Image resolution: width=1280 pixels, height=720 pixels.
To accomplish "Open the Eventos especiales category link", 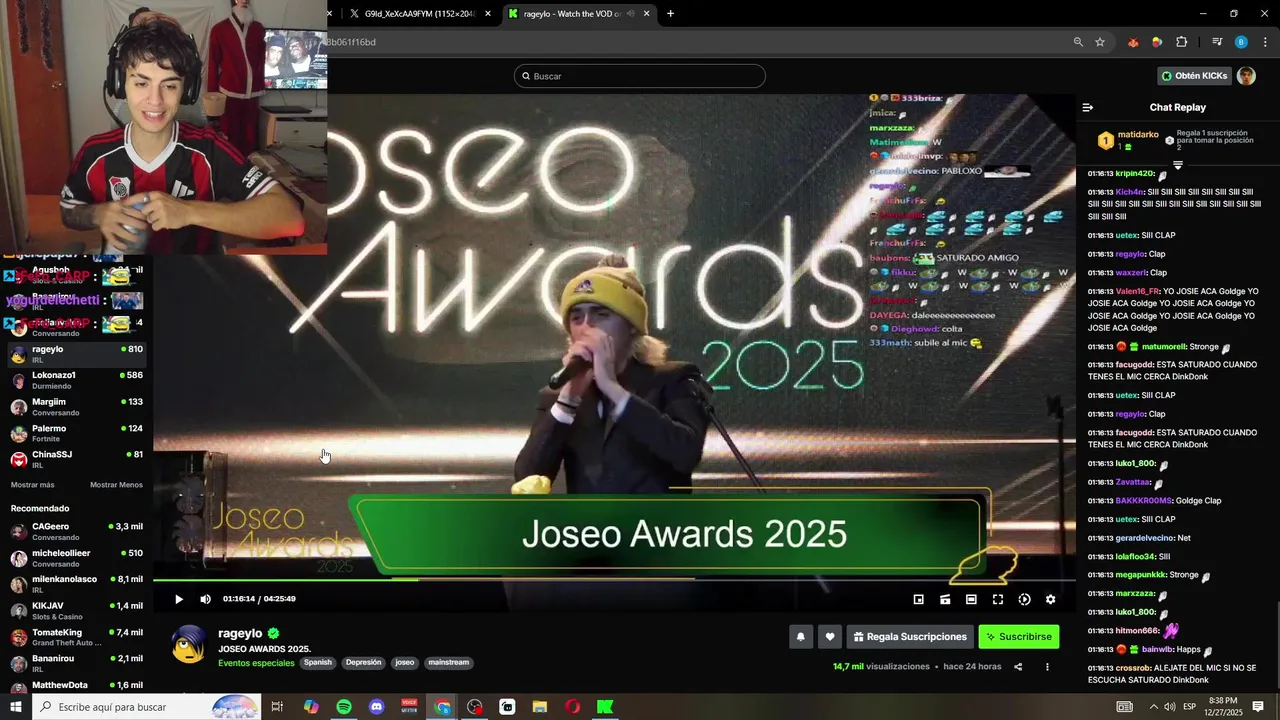I will click(x=256, y=663).
